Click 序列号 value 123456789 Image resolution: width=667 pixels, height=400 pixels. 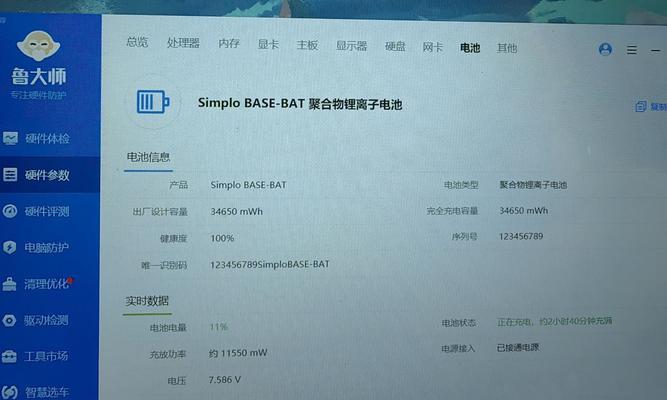tap(521, 236)
